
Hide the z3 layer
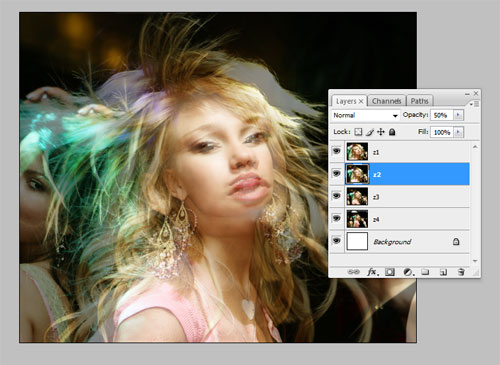[337, 196]
